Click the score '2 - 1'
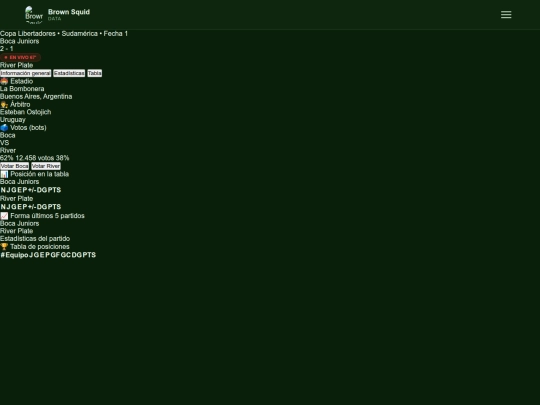 coord(7,49)
